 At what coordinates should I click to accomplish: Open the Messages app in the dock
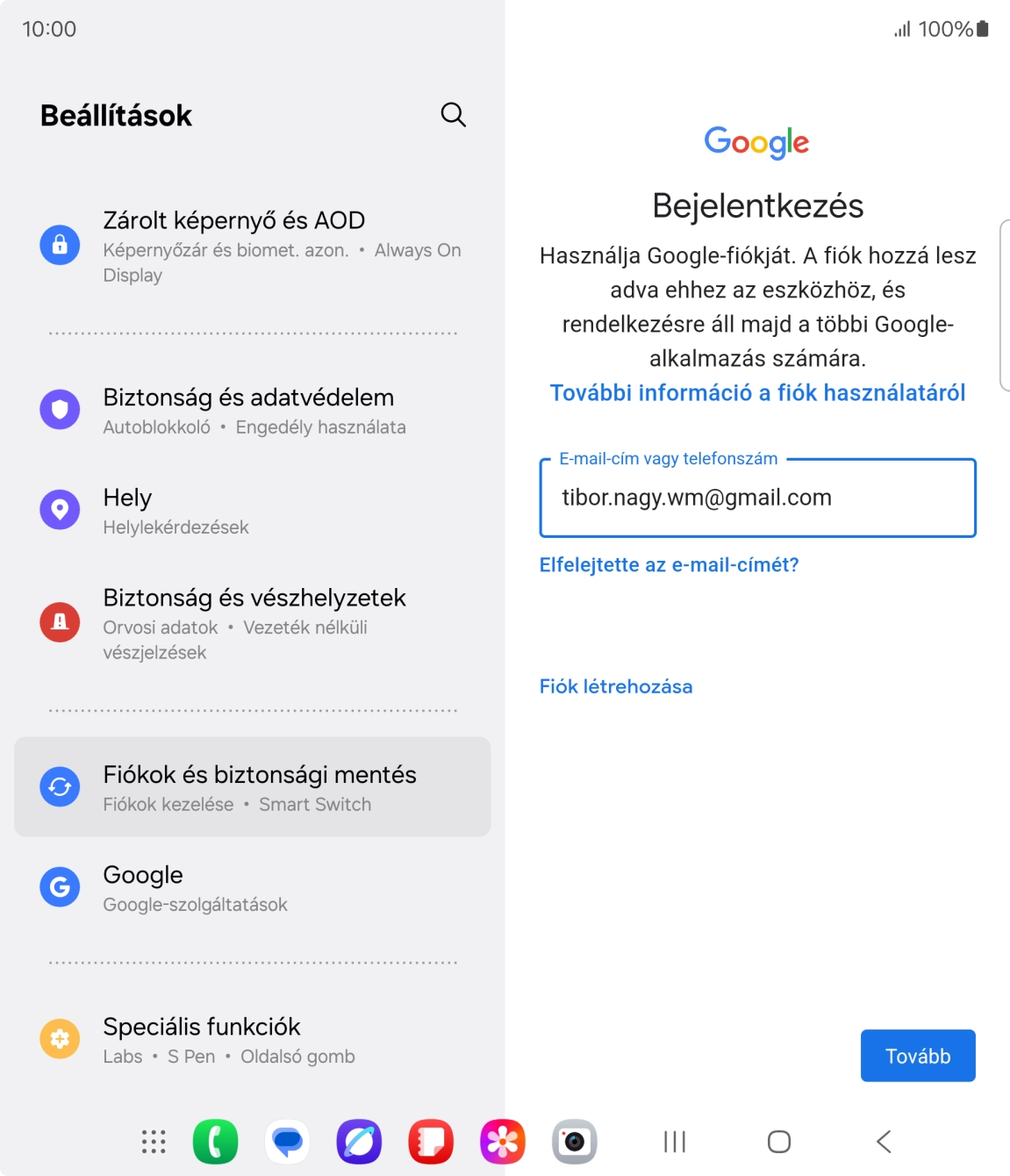[x=287, y=1142]
